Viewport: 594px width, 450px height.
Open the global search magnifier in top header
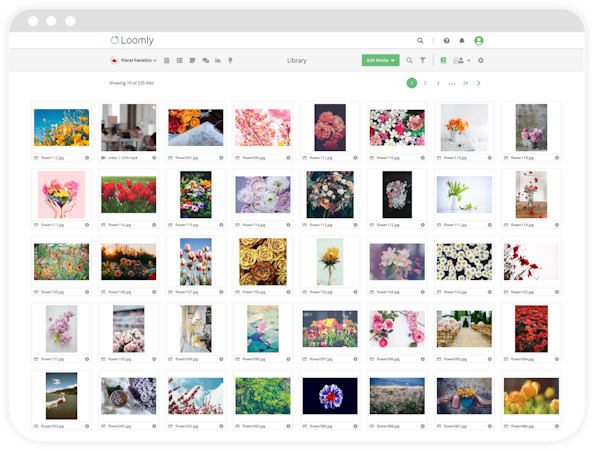click(420, 41)
